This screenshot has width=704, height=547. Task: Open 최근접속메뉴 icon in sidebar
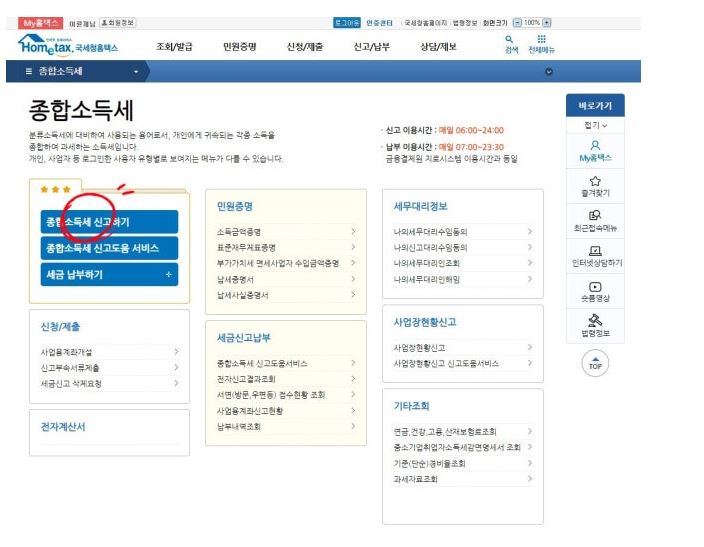pos(595,215)
